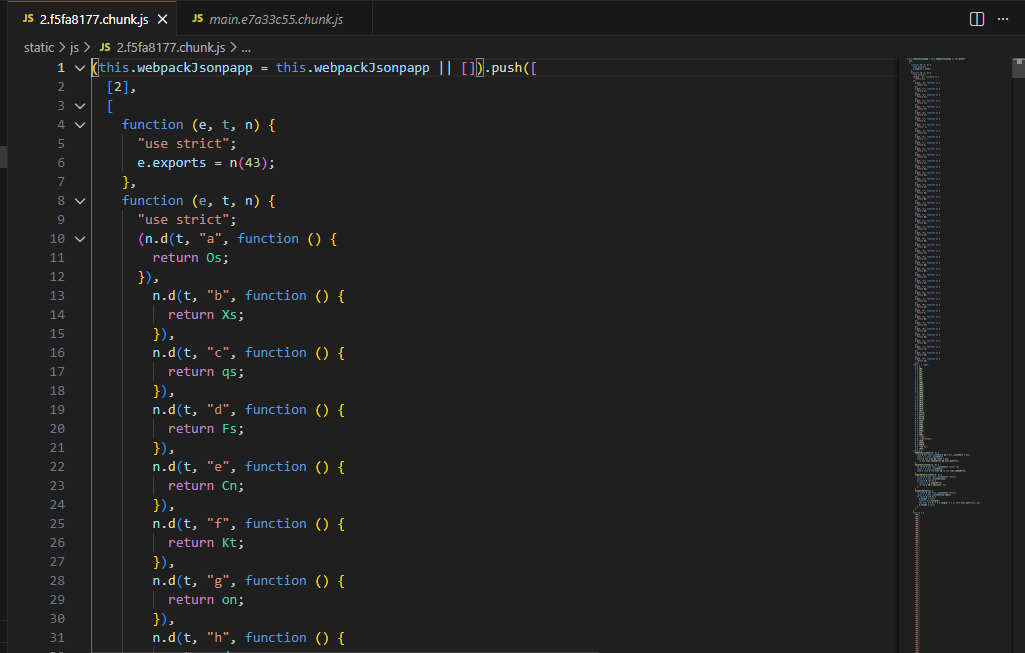Click the Split Editor Right icon
The image size is (1025, 653).
coord(977,19)
